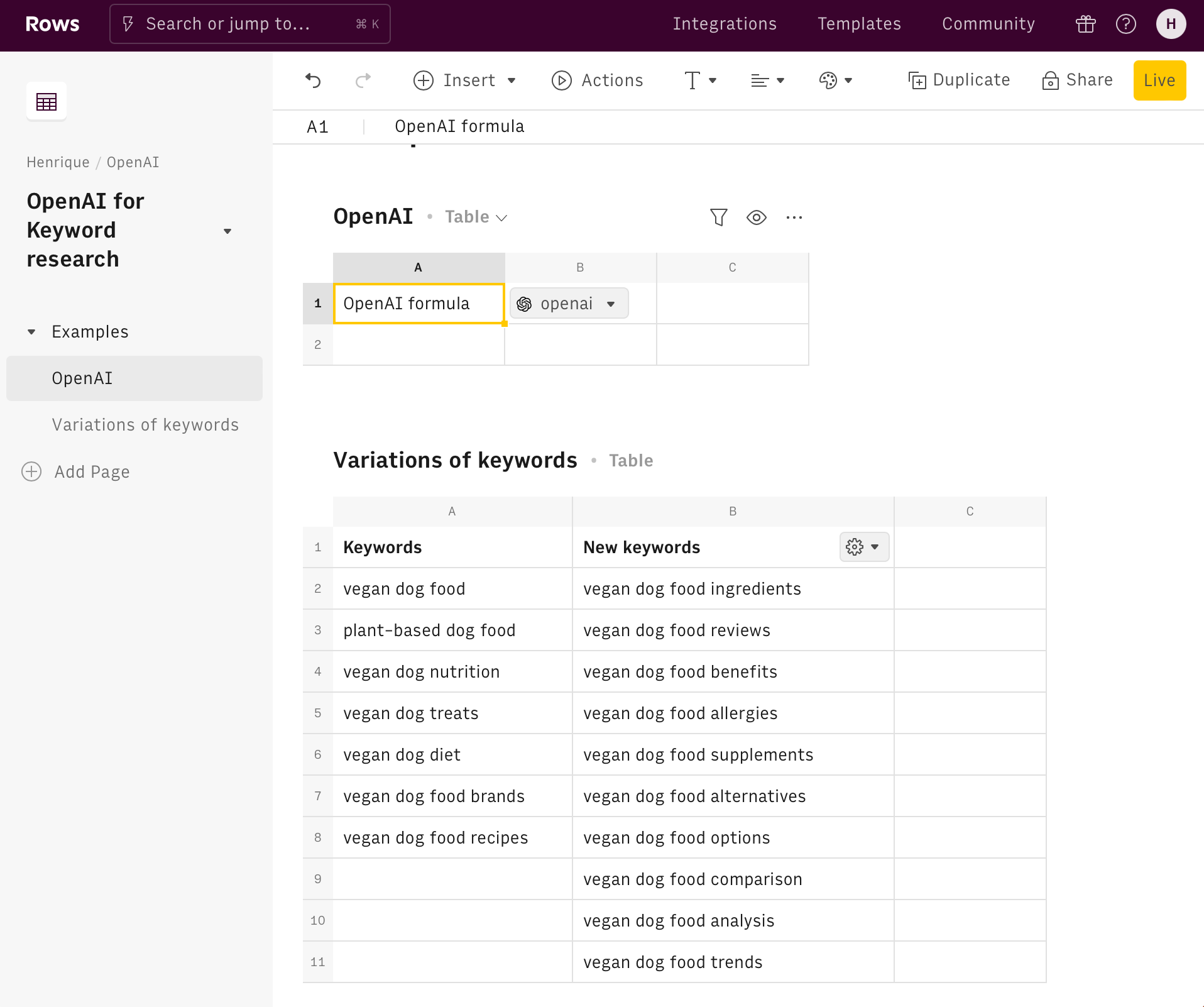This screenshot has height=1007, width=1204.
Task: Click the formula bar content
Action: (459, 126)
